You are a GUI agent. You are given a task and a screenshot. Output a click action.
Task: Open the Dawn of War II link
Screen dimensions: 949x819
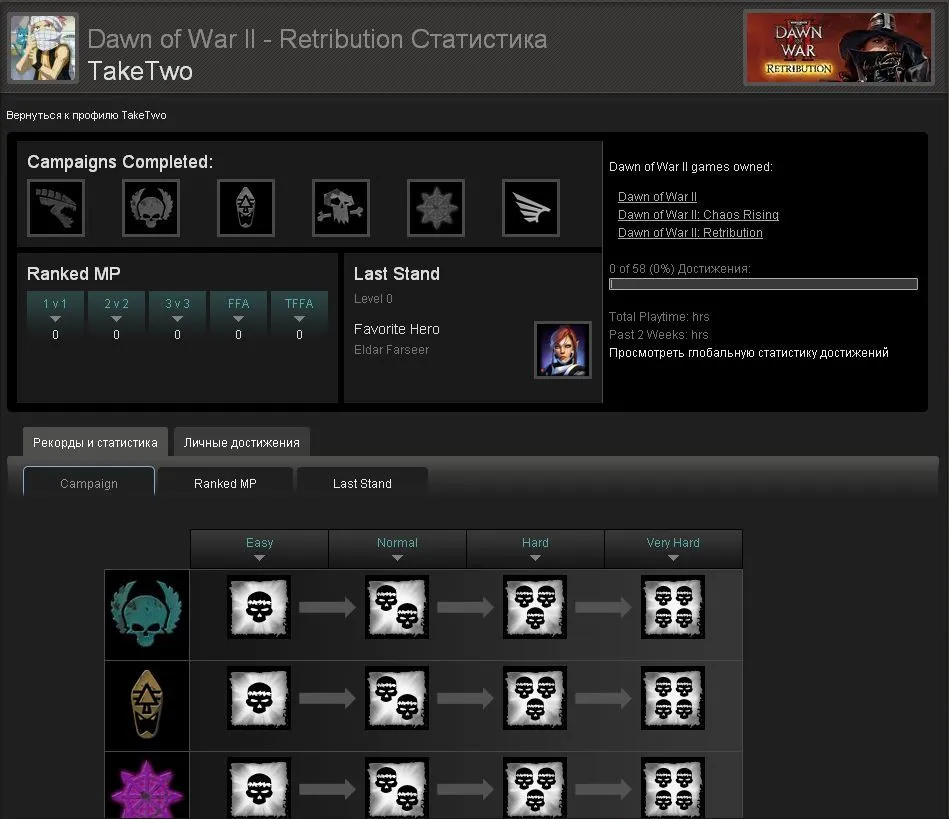click(657, 197)
